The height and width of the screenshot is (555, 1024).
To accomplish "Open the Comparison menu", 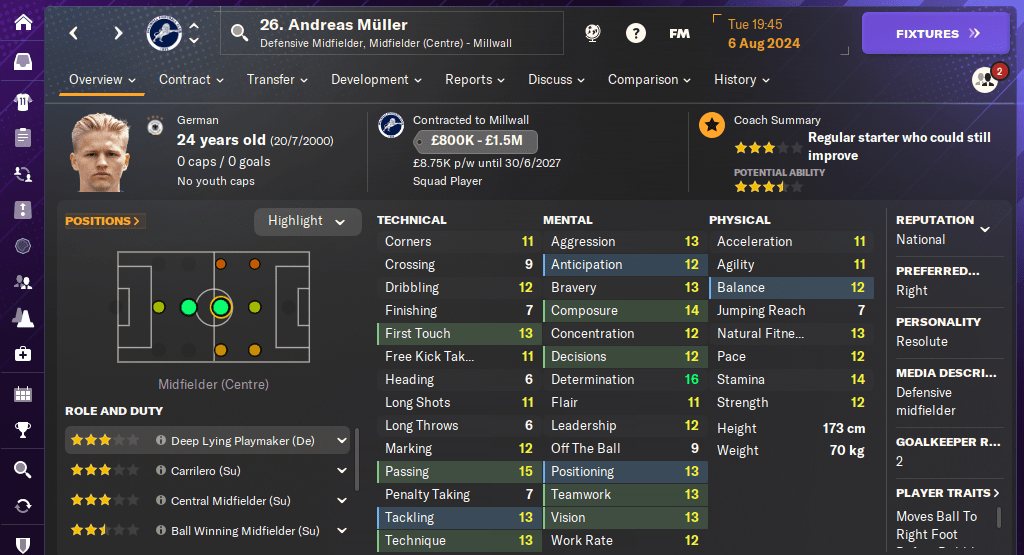I will point(649,80).
